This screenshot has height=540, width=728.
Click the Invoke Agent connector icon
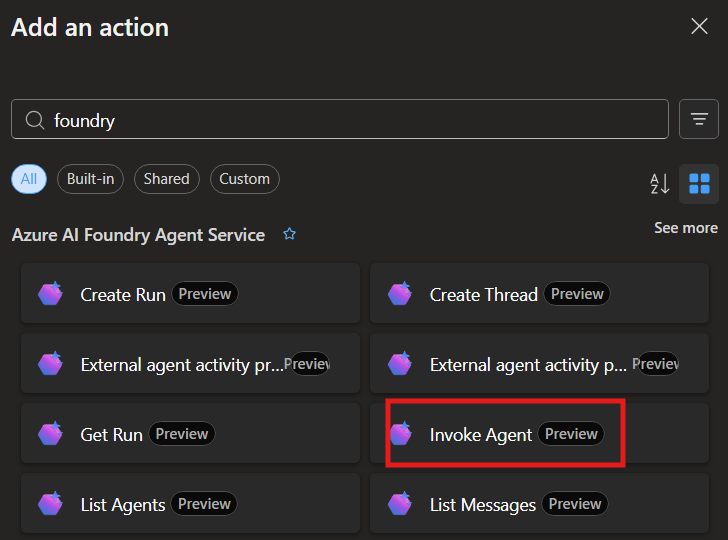click(x=401, y=433)
